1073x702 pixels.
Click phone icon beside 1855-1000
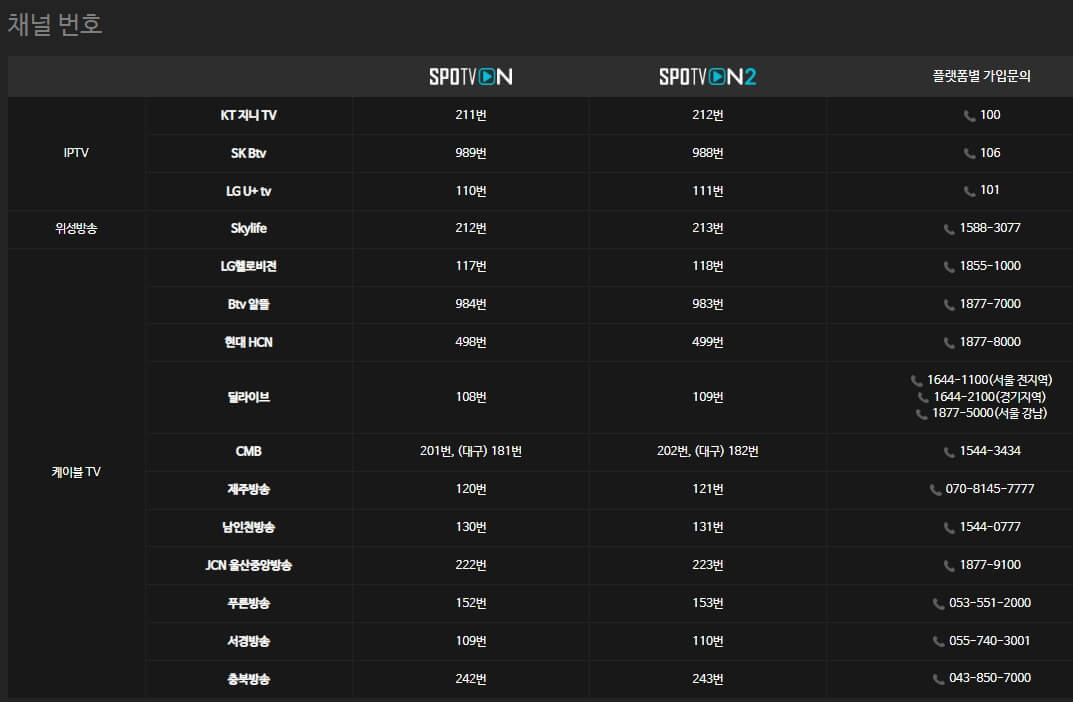click(x=949, y=267)
